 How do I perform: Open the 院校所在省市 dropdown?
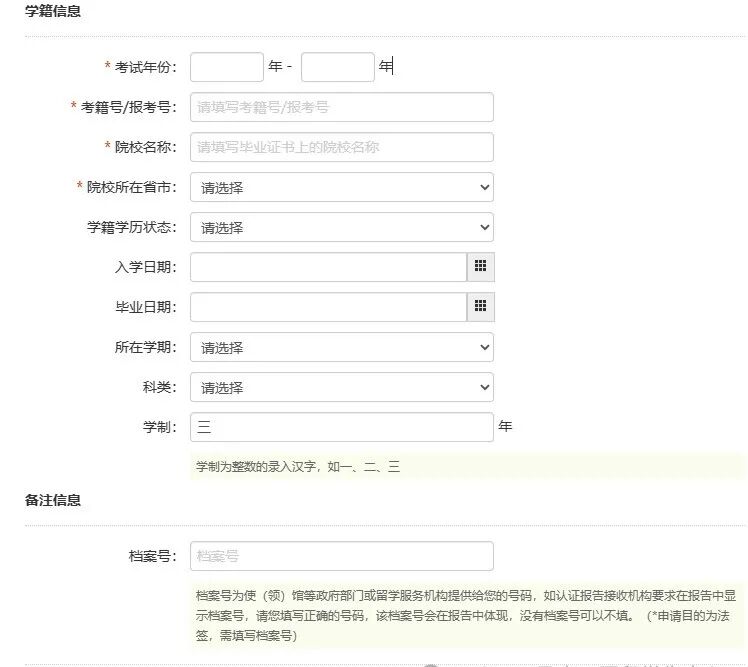(342, 188)
